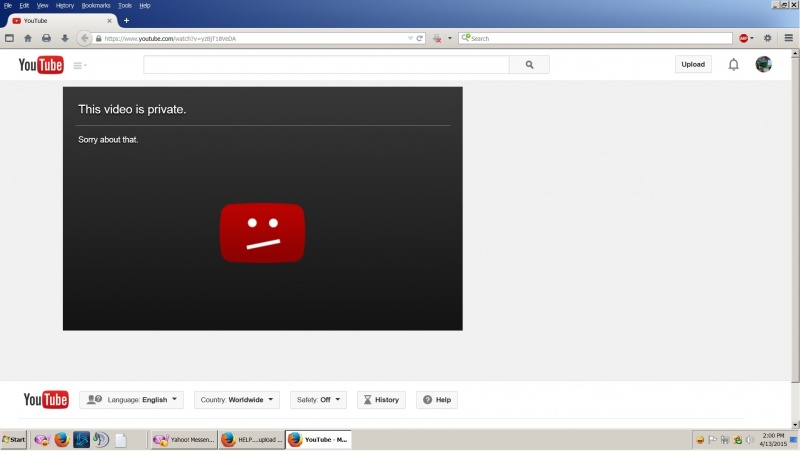800x451 pixels.
Task: Click the blank document quick launch icon
Action: (121, 440)
